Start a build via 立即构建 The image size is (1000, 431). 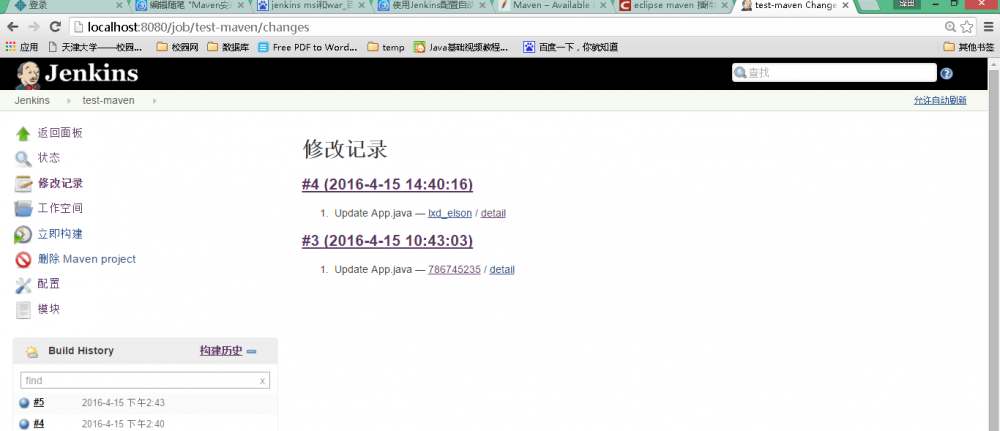tap(60, 234)
